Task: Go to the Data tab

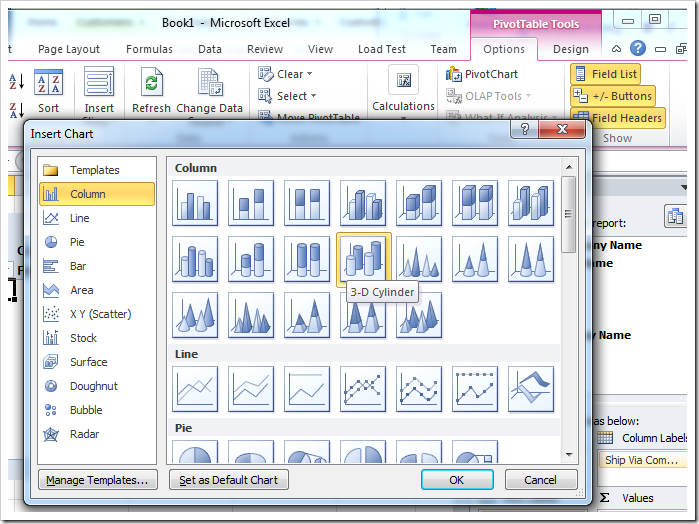Action: click(x=210, y=49)
